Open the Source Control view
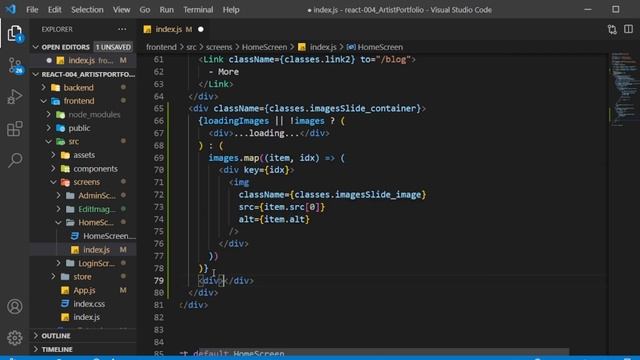Viewport: 640px width, 360px height. (15, 65)
